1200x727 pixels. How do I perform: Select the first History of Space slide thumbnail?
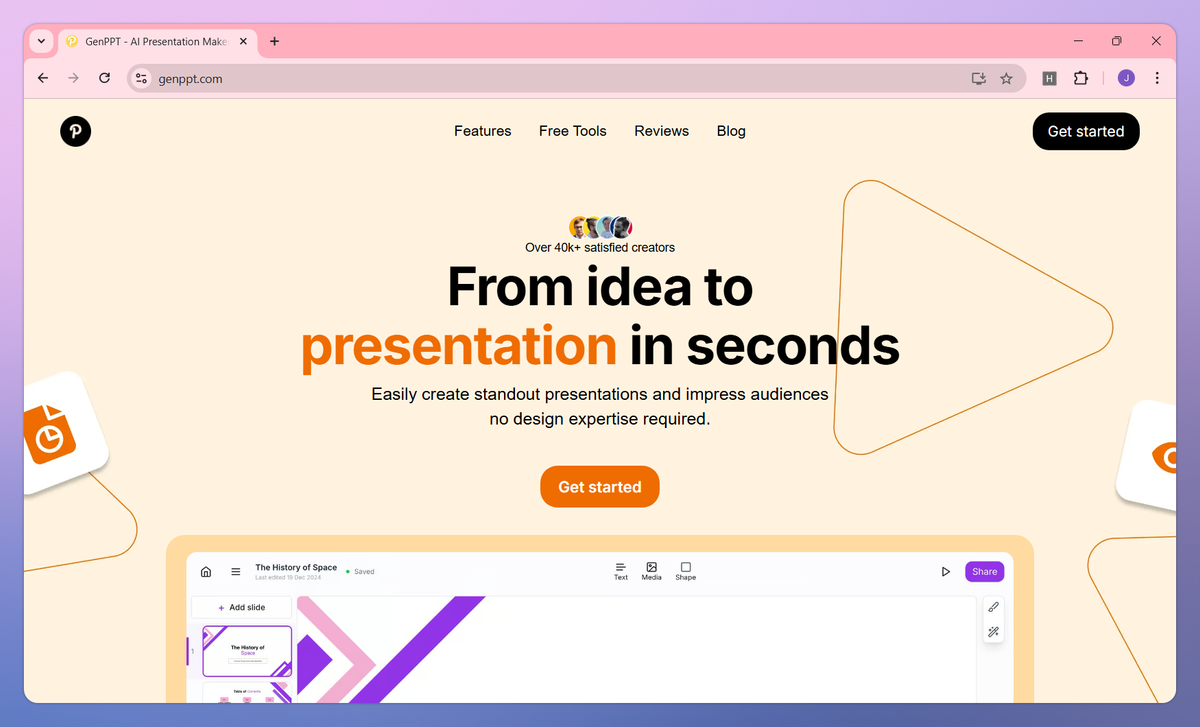pyautogui.click(x=247, y=651)
